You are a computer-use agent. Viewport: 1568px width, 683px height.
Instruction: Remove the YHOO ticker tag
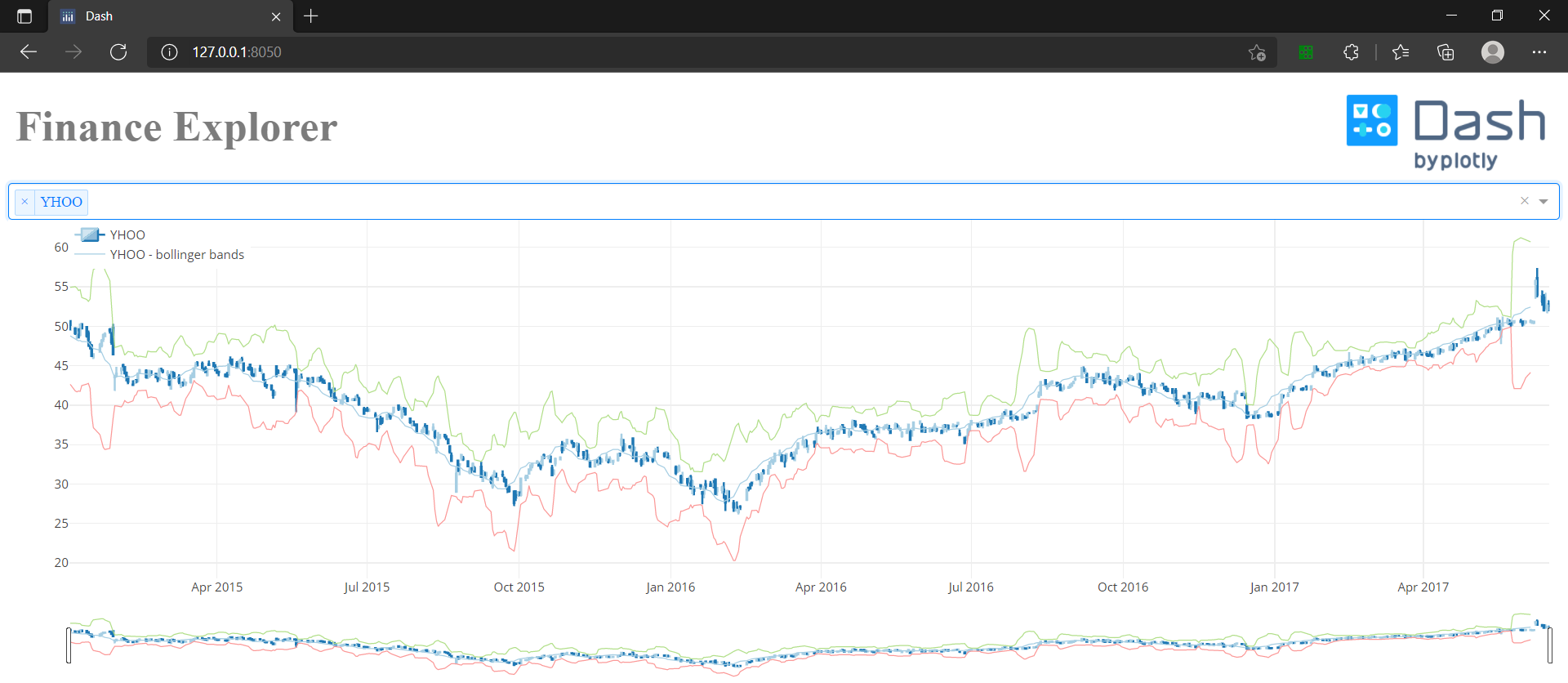(x=24, y=202)
